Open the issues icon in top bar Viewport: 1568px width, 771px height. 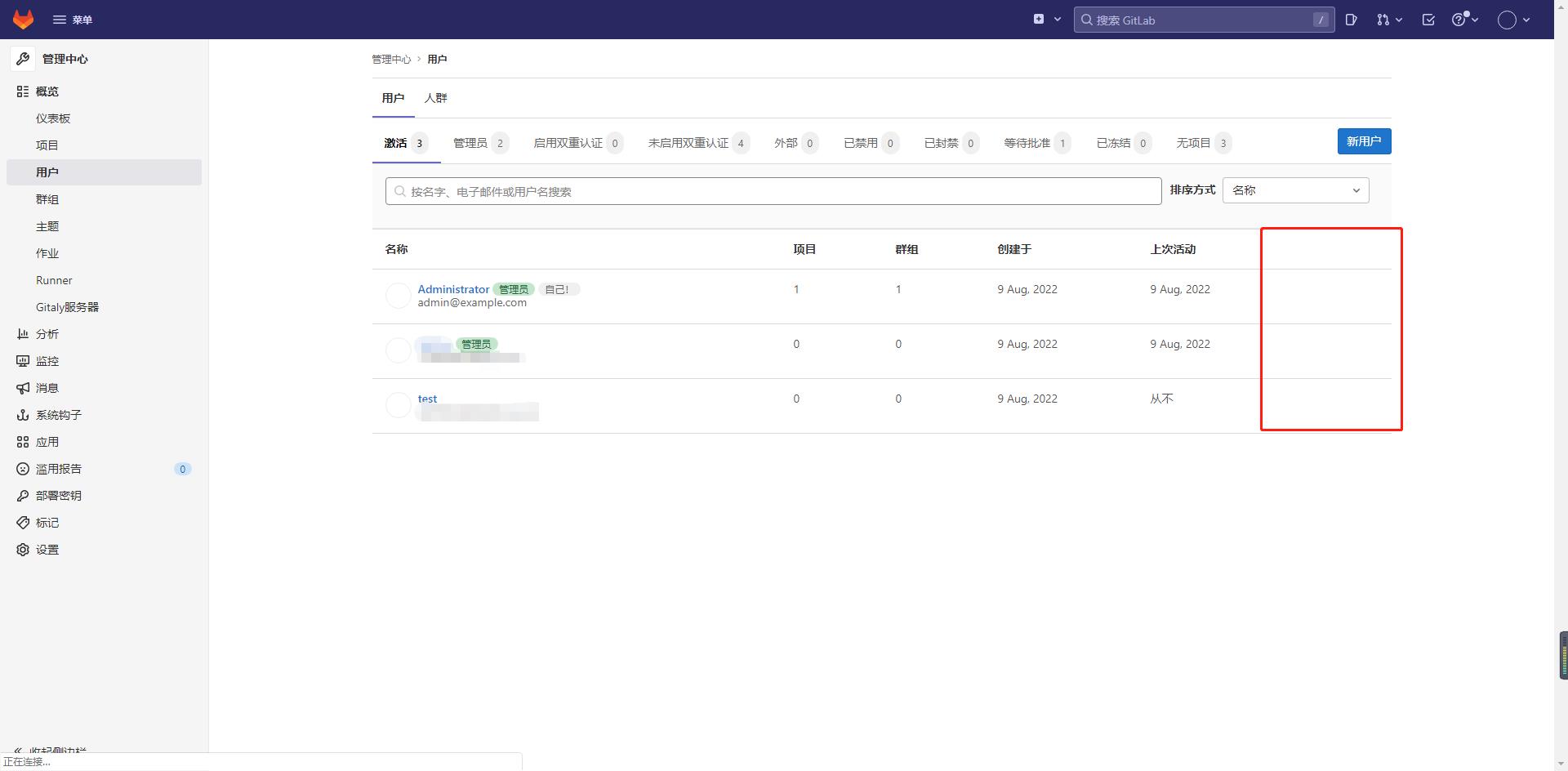coord(1352,20)
